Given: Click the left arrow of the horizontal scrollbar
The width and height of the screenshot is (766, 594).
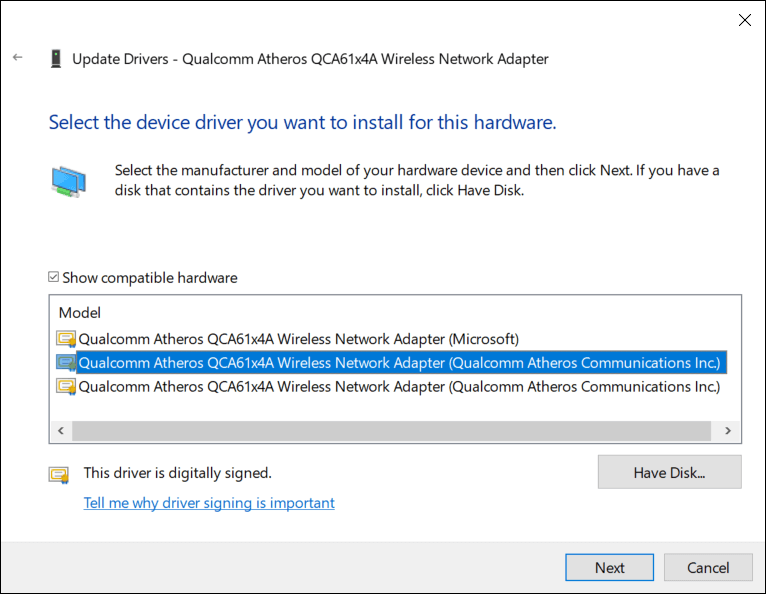Looking at the screenshot, I should (x=60, y=430).
